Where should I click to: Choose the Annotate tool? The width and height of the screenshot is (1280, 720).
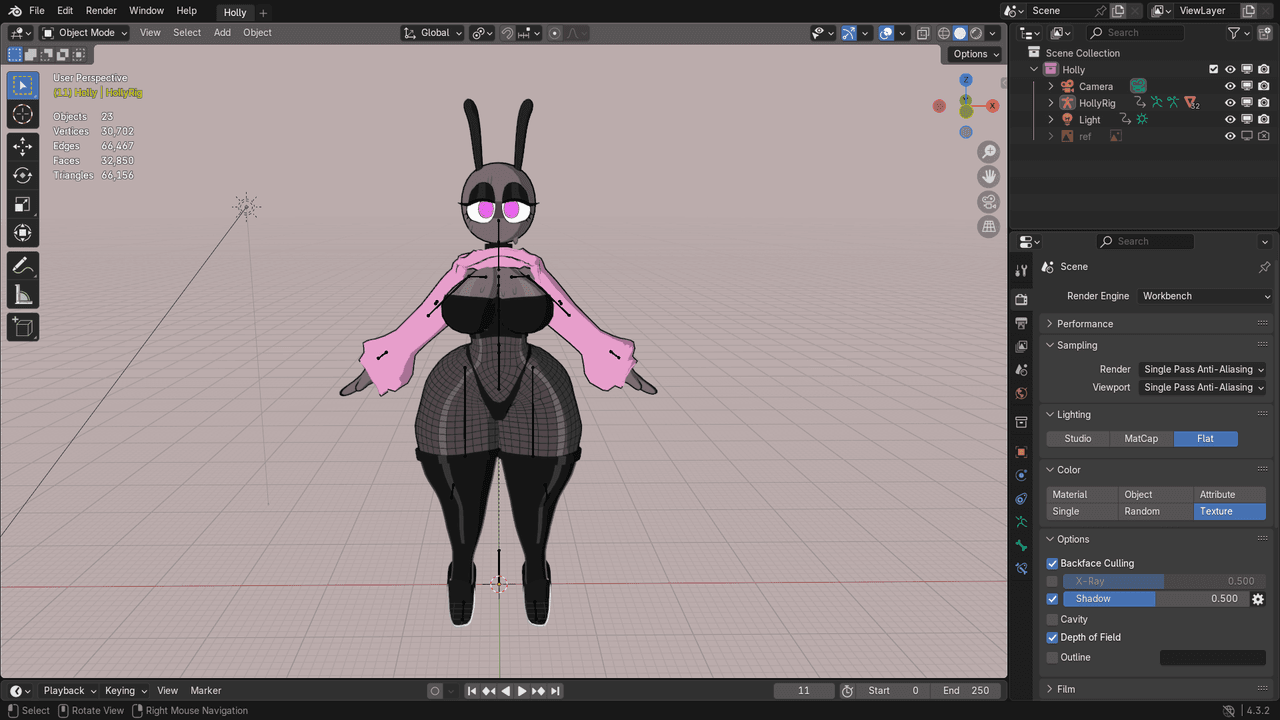(x=23, y=266)
